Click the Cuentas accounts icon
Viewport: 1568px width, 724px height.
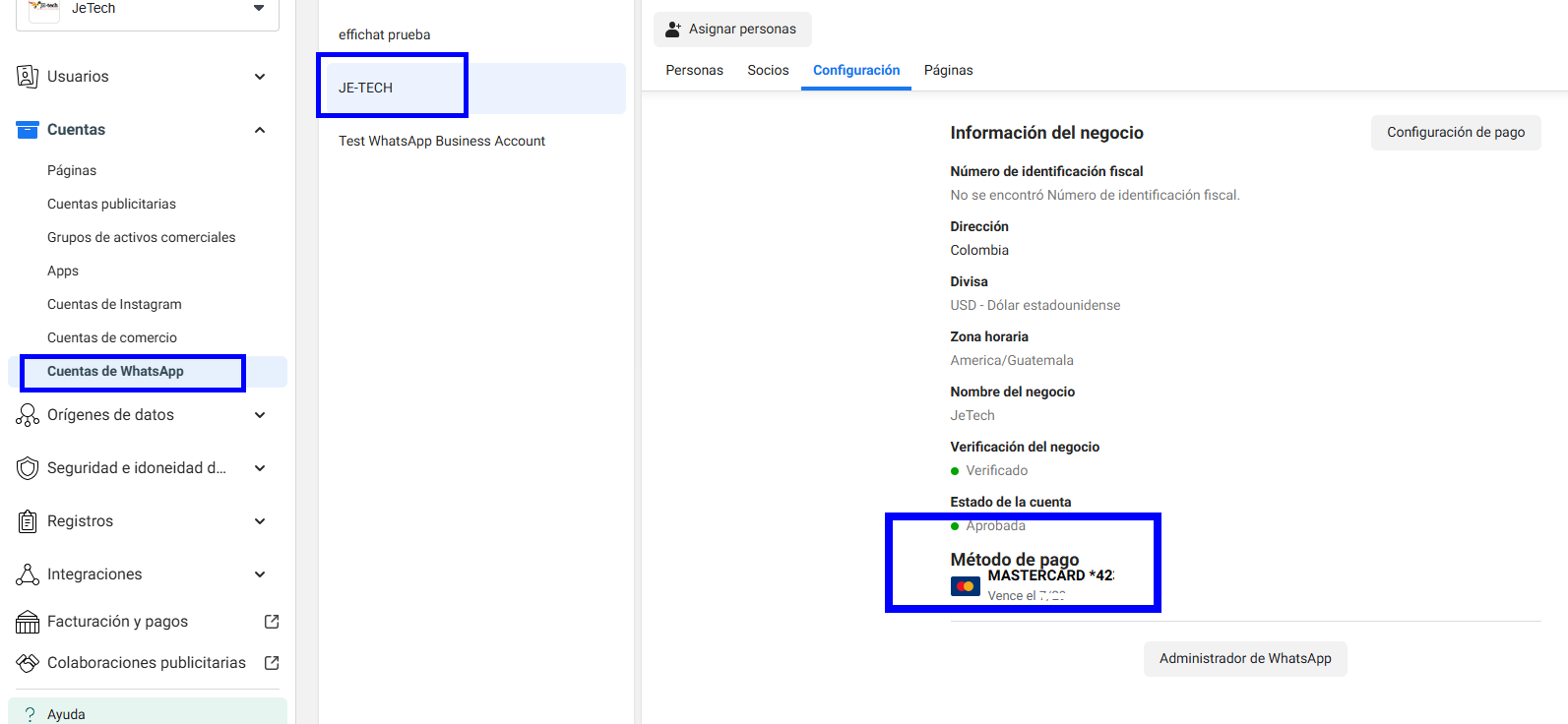[x=28, y=130]
